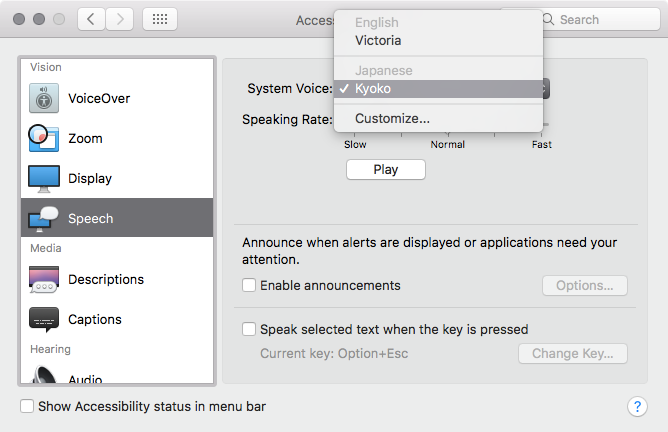The image size is (668, 432).
Task: Go back with the left chevron
Action: (x=91, y=19)
